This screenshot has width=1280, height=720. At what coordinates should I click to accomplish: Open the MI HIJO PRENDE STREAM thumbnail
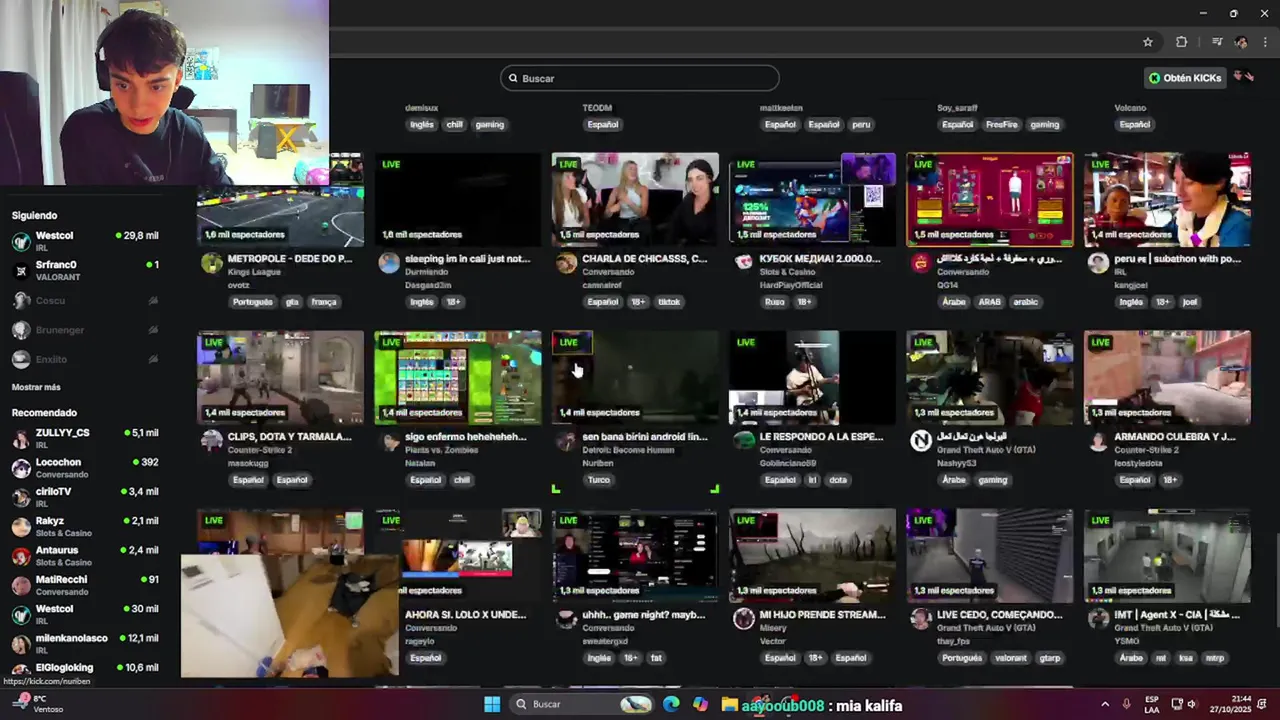pos(813,556)
